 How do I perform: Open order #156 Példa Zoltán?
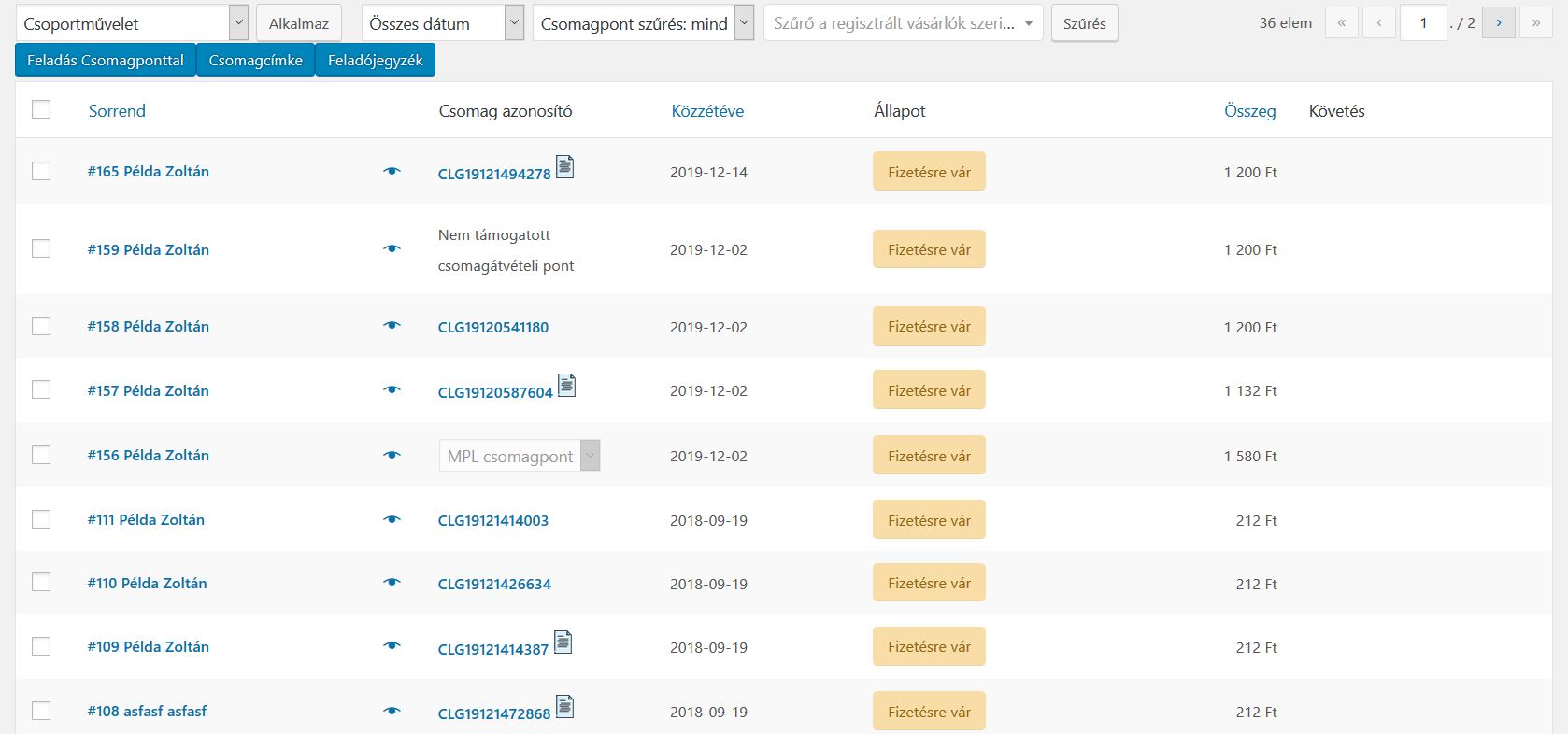coord(149,455)
